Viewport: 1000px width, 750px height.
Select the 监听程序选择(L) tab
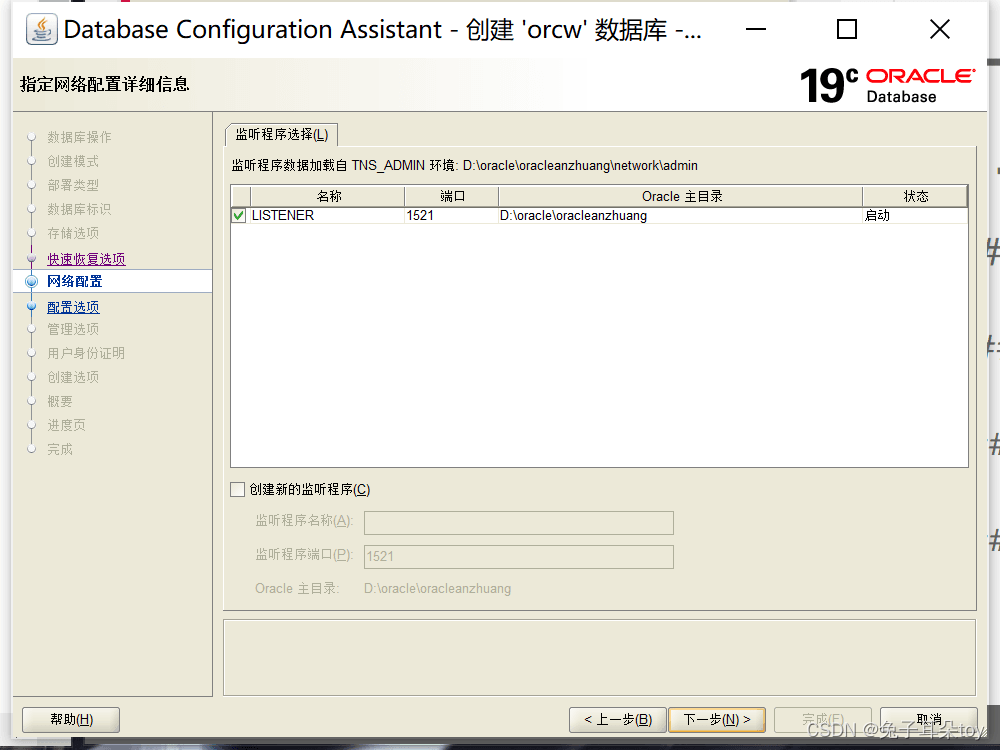pyautogui.click(x=281, y=135)
